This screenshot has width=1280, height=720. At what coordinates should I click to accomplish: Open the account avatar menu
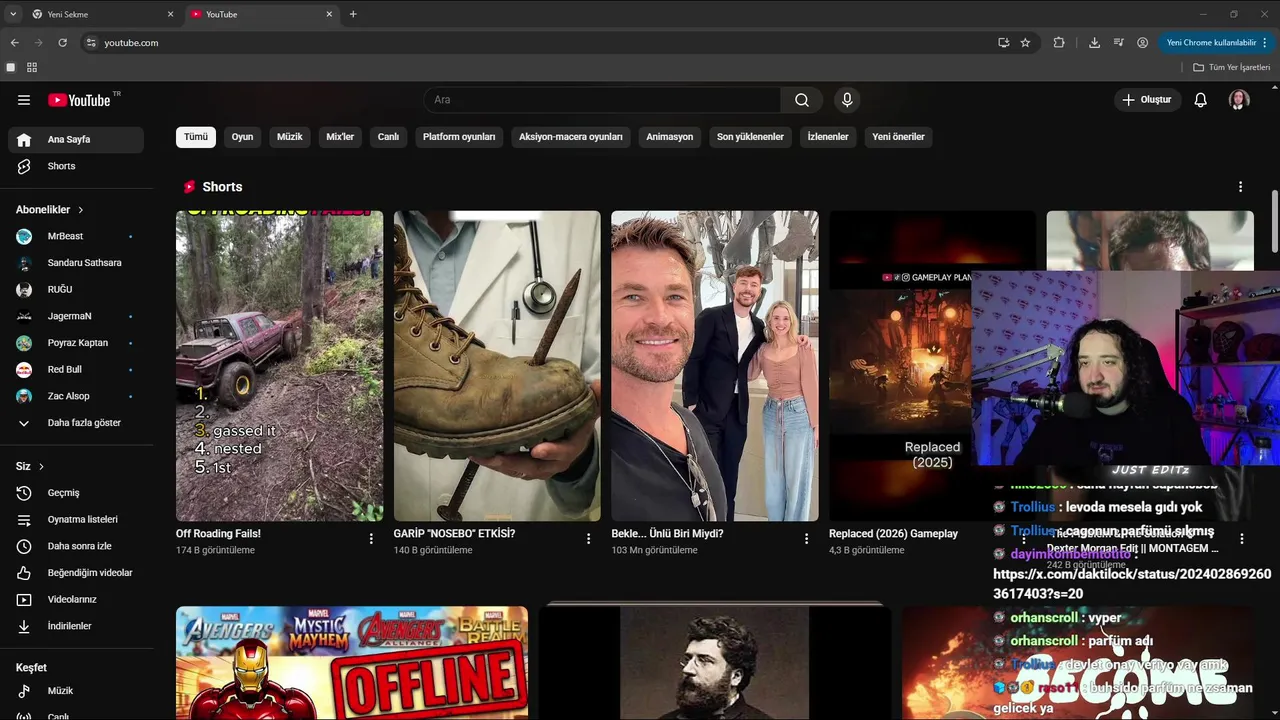coord(1239,100)
